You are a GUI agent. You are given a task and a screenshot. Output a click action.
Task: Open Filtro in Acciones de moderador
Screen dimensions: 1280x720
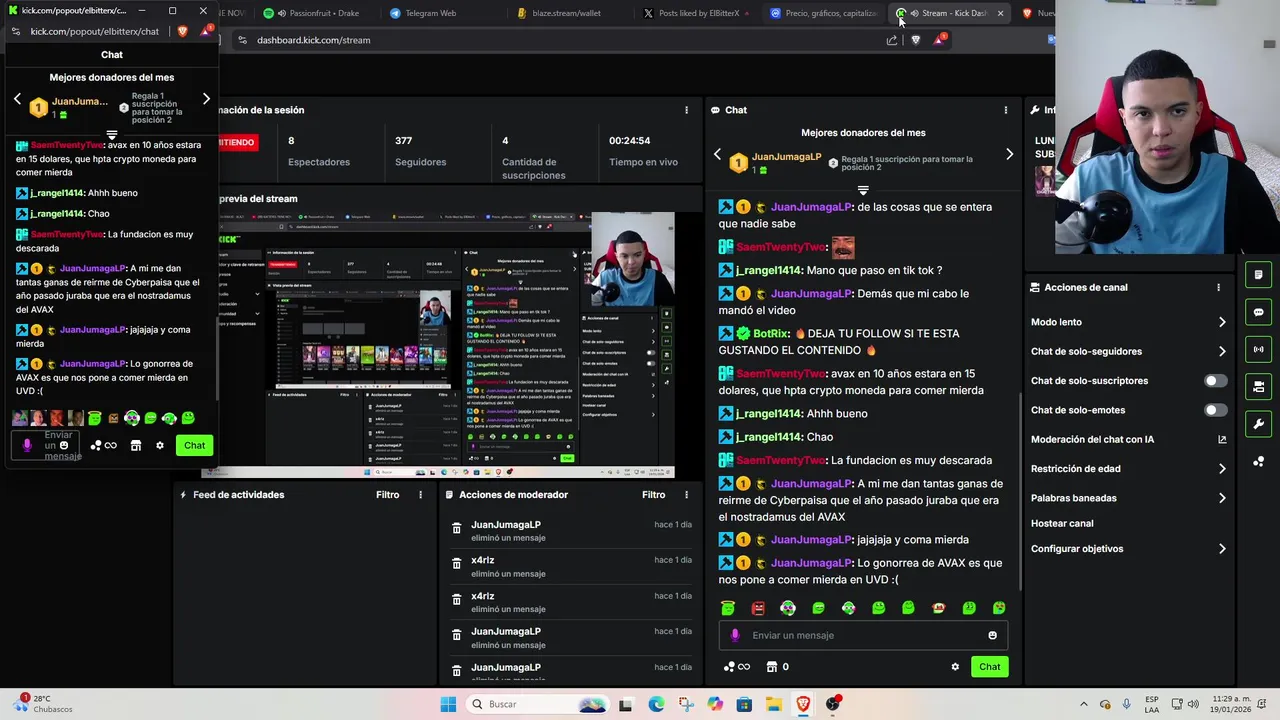click(653, 495)
